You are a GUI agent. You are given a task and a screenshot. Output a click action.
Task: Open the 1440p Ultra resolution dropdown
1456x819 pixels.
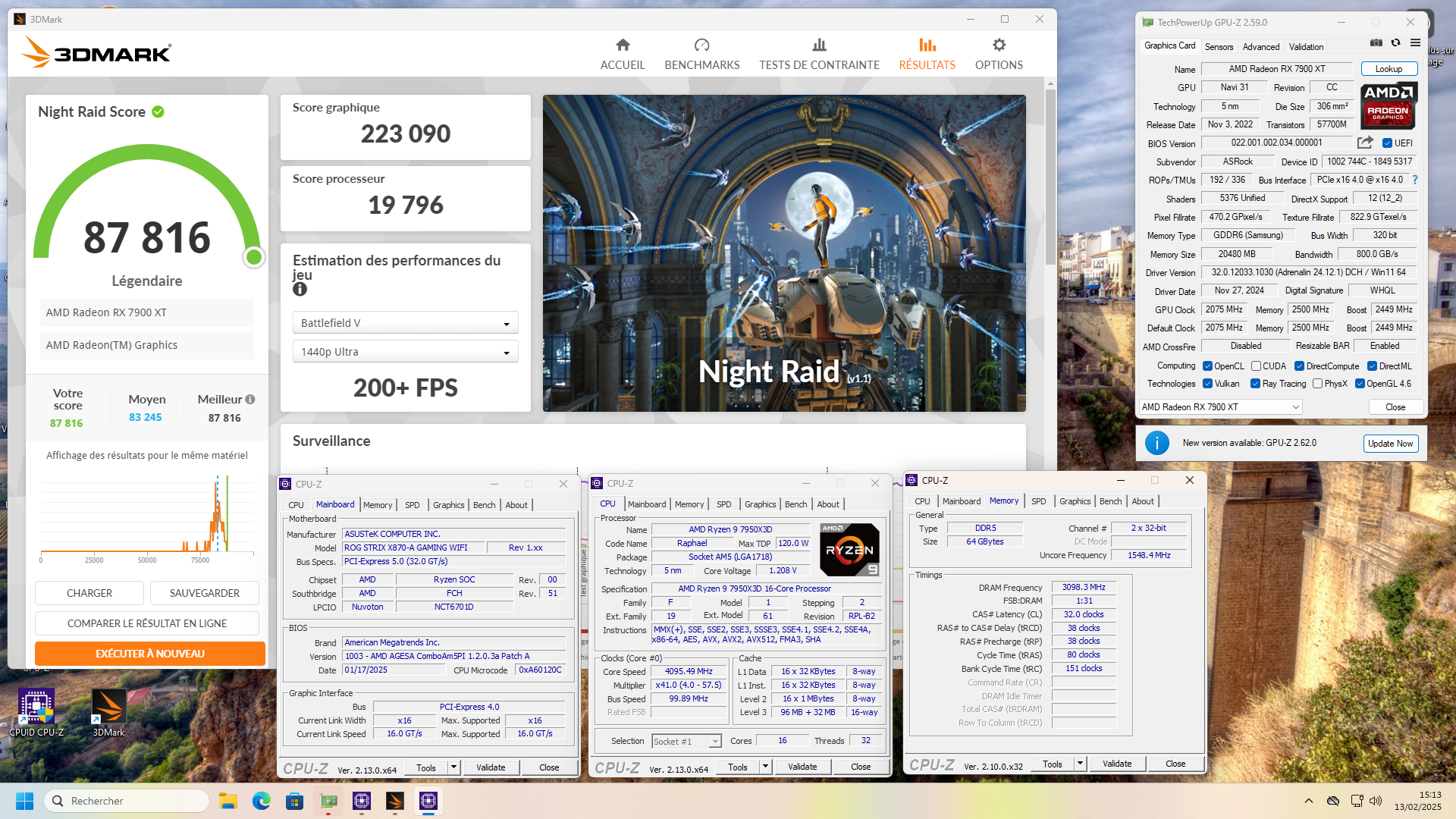406,352
